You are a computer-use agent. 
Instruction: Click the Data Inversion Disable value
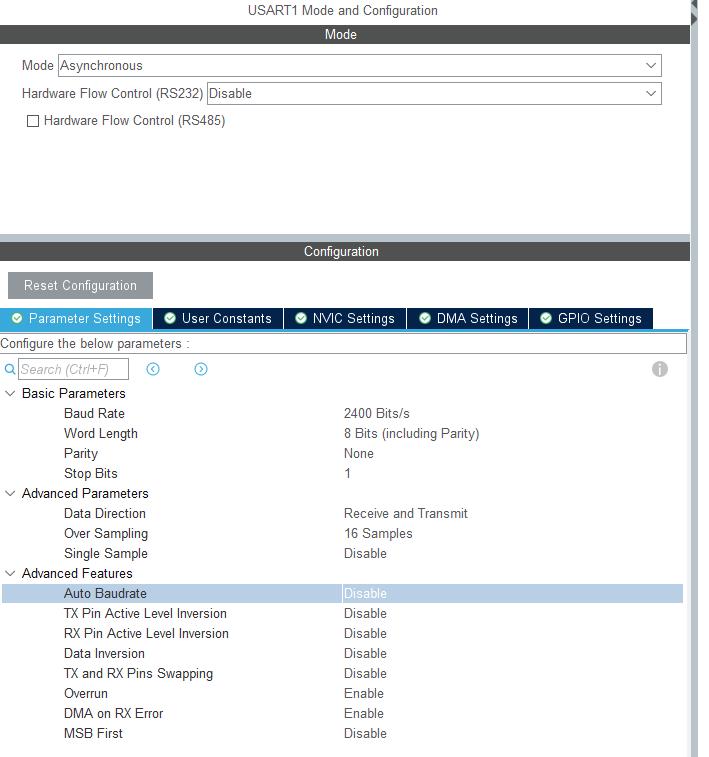[365, 654]
